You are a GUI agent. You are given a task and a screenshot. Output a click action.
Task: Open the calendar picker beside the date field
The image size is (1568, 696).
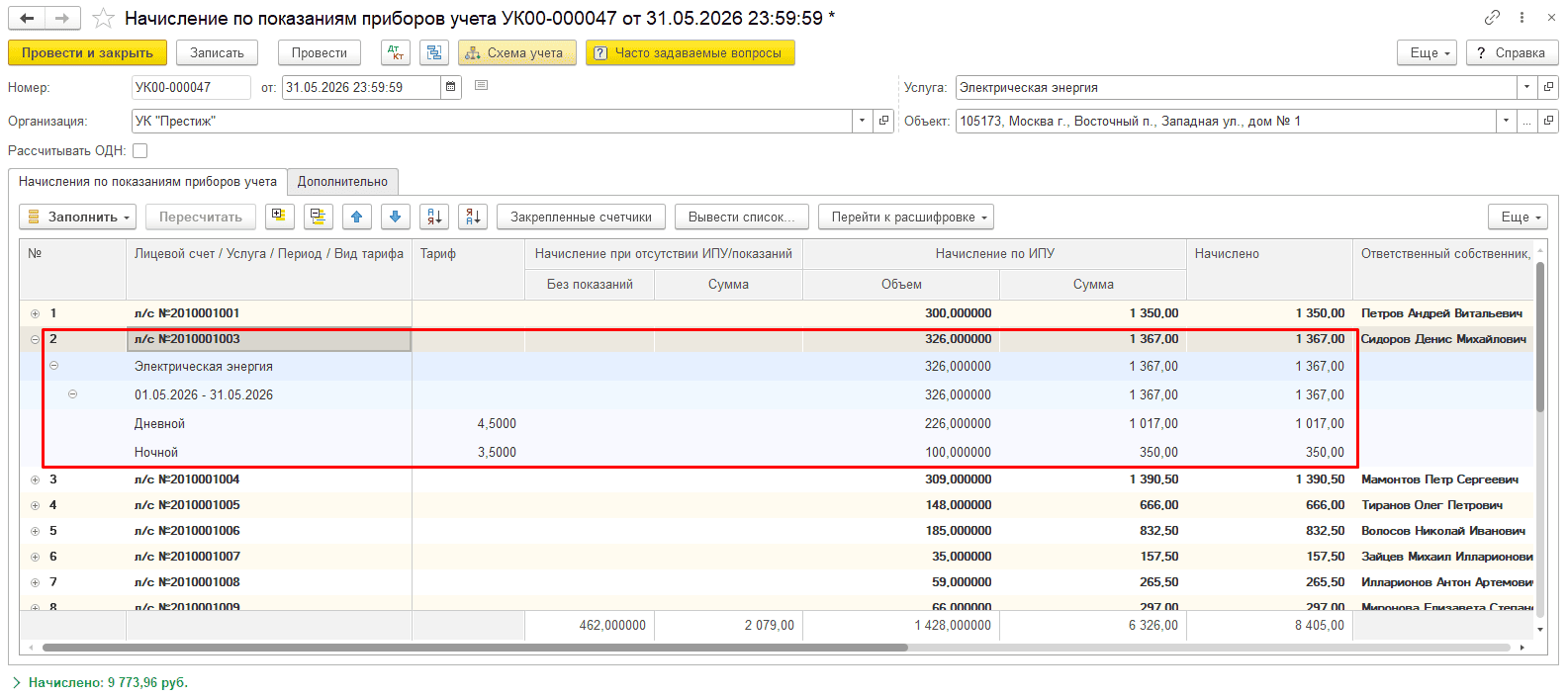click(451, 87)
